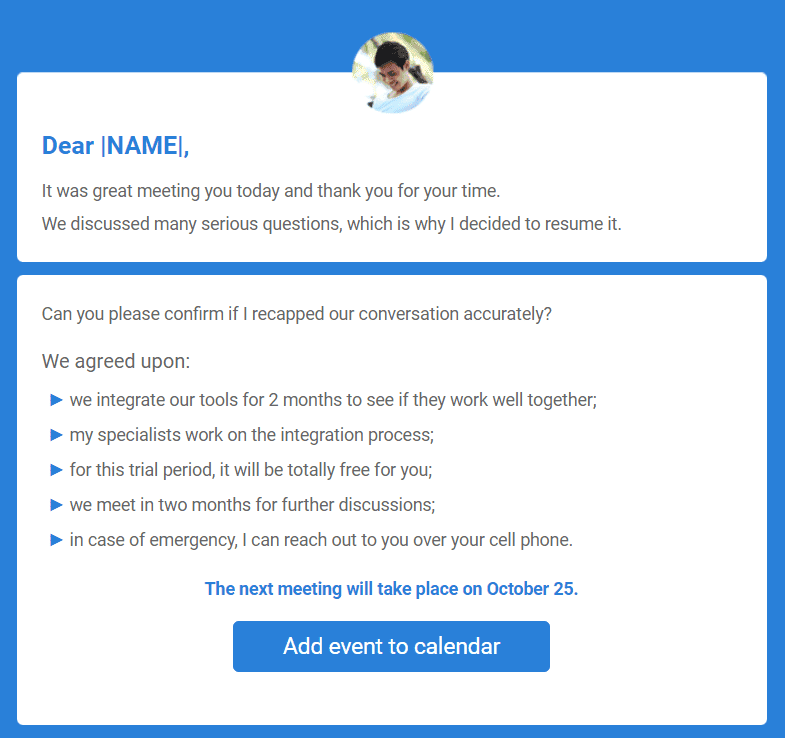Click the line It was great meeting you today
This screenshot has width=785, height=738.
pyautogui.click(x=271, y=191)
